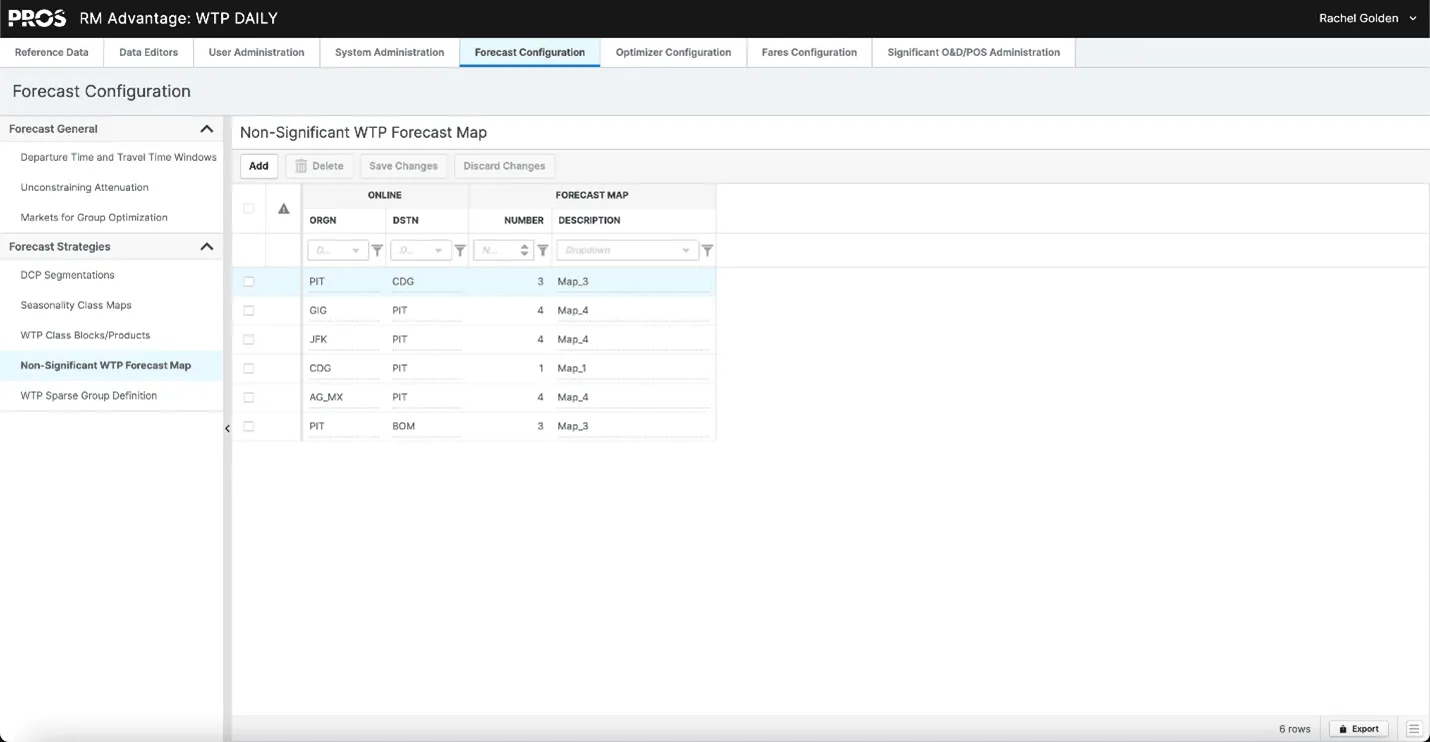Screen dimensions: 1430x742
Task: Switch to the Optimizer Configuration tab
Action: pos(673,53)
